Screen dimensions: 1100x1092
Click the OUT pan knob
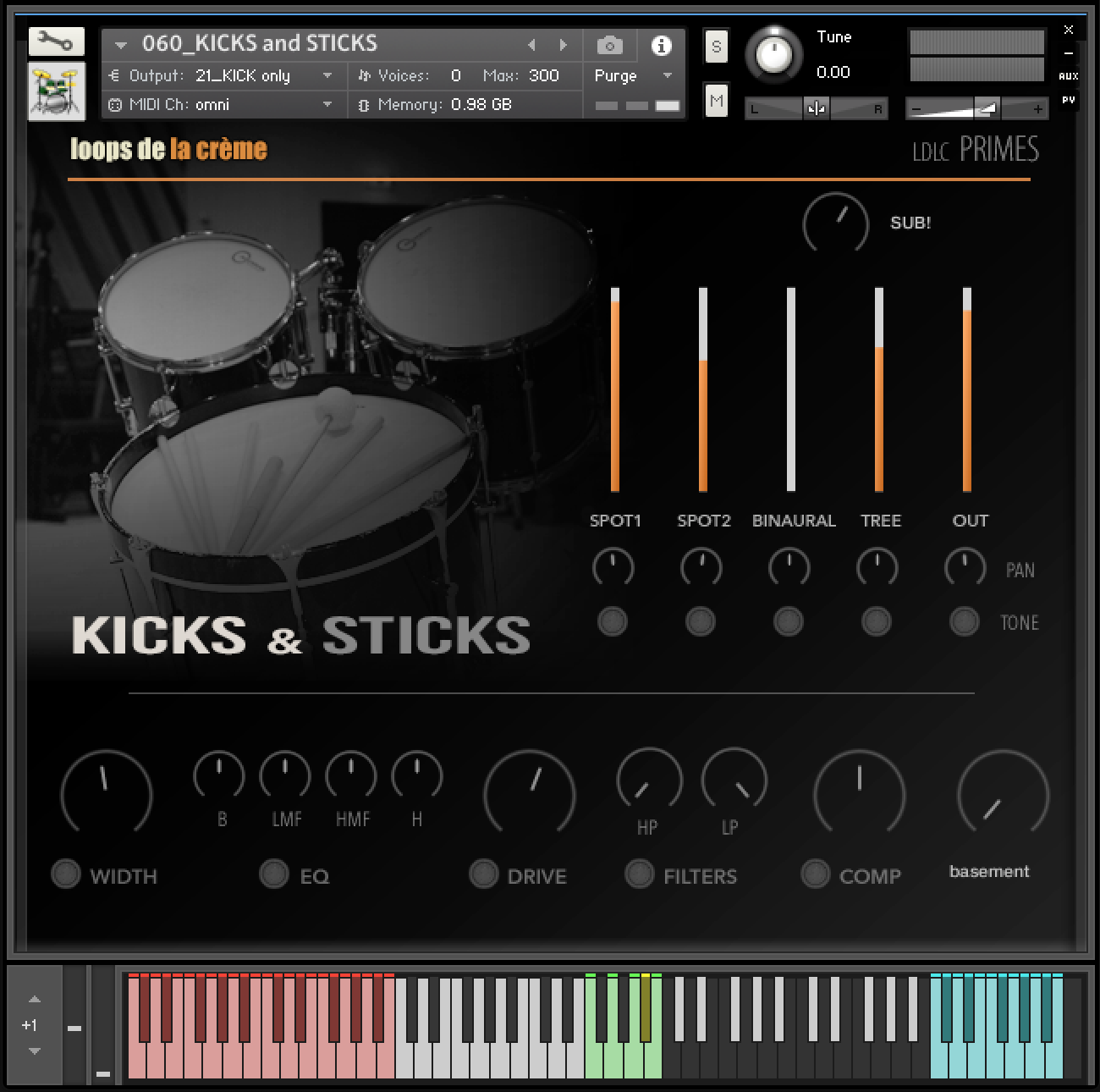pos(965,567)
